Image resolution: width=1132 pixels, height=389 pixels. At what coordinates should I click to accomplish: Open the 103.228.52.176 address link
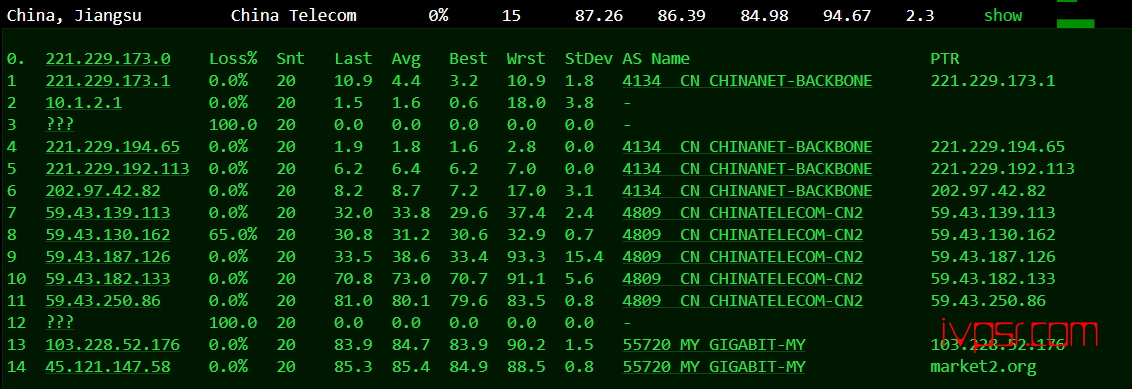pos(113,345)
